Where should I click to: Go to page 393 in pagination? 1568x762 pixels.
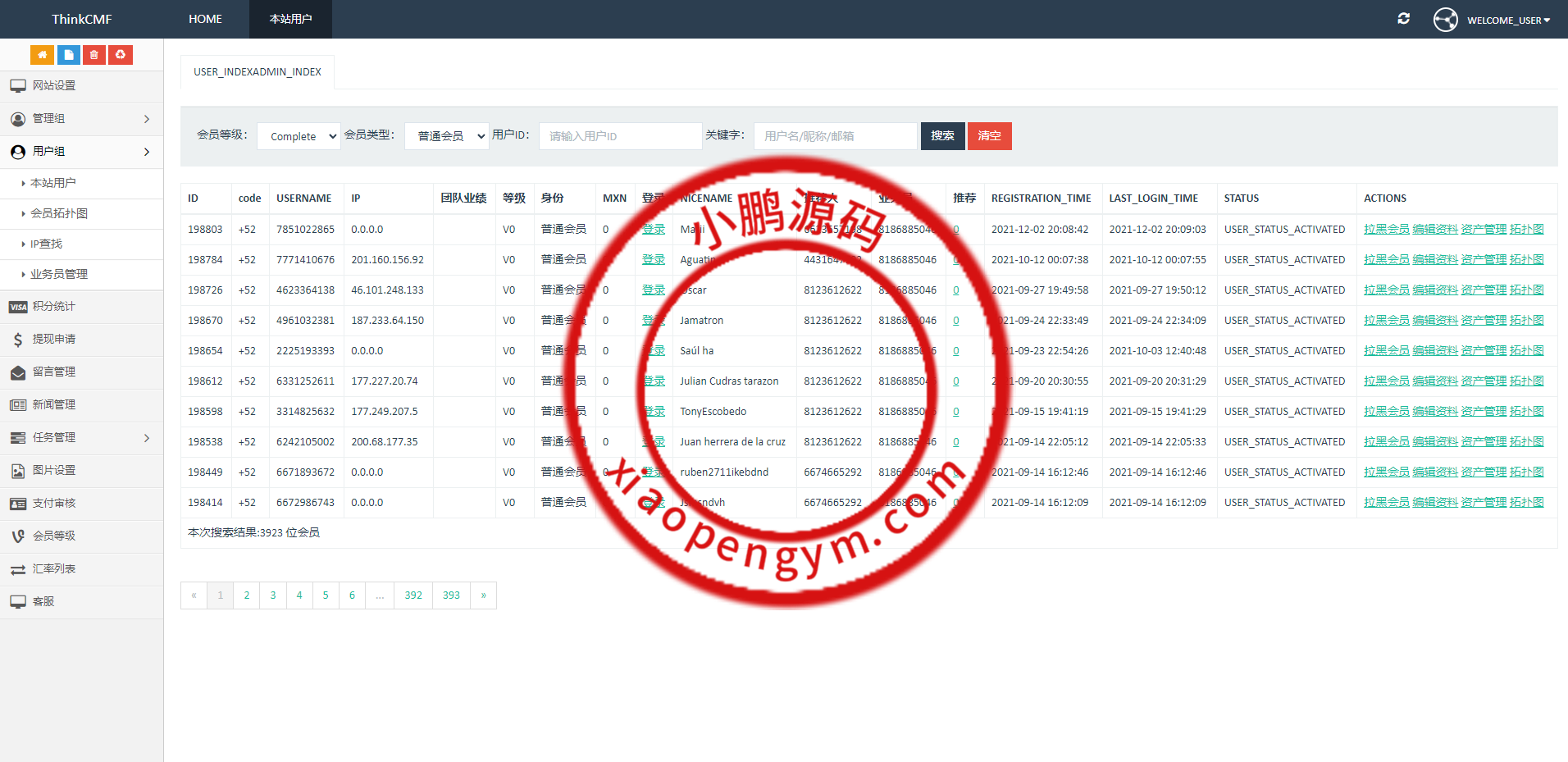[x=451, y=595]
